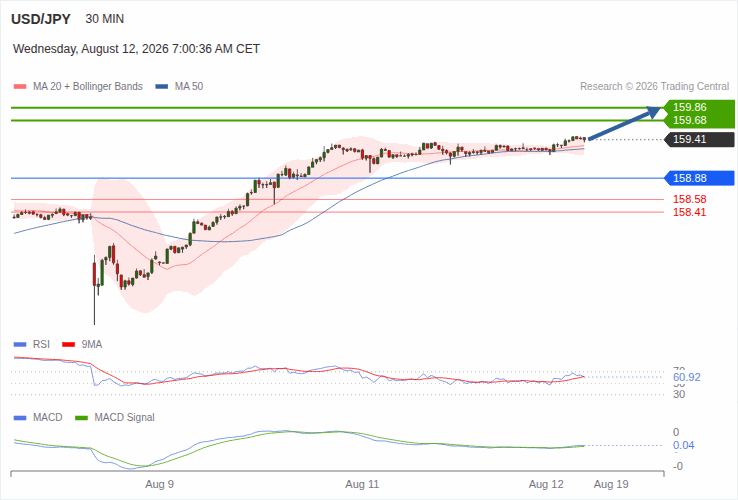Click the MACD Signal green swatch
Screen dimensions: 738x500
pyautogui.click(x=82, y=418)
